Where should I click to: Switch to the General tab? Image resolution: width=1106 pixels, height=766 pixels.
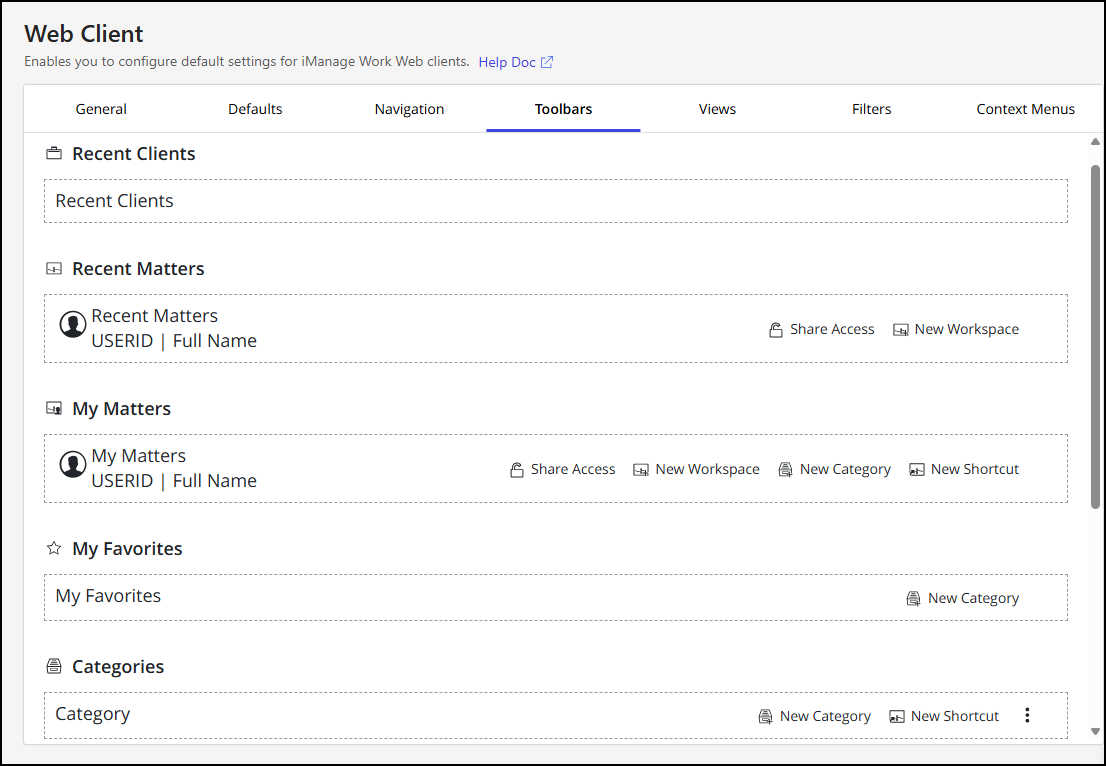[x=101, y=109]
